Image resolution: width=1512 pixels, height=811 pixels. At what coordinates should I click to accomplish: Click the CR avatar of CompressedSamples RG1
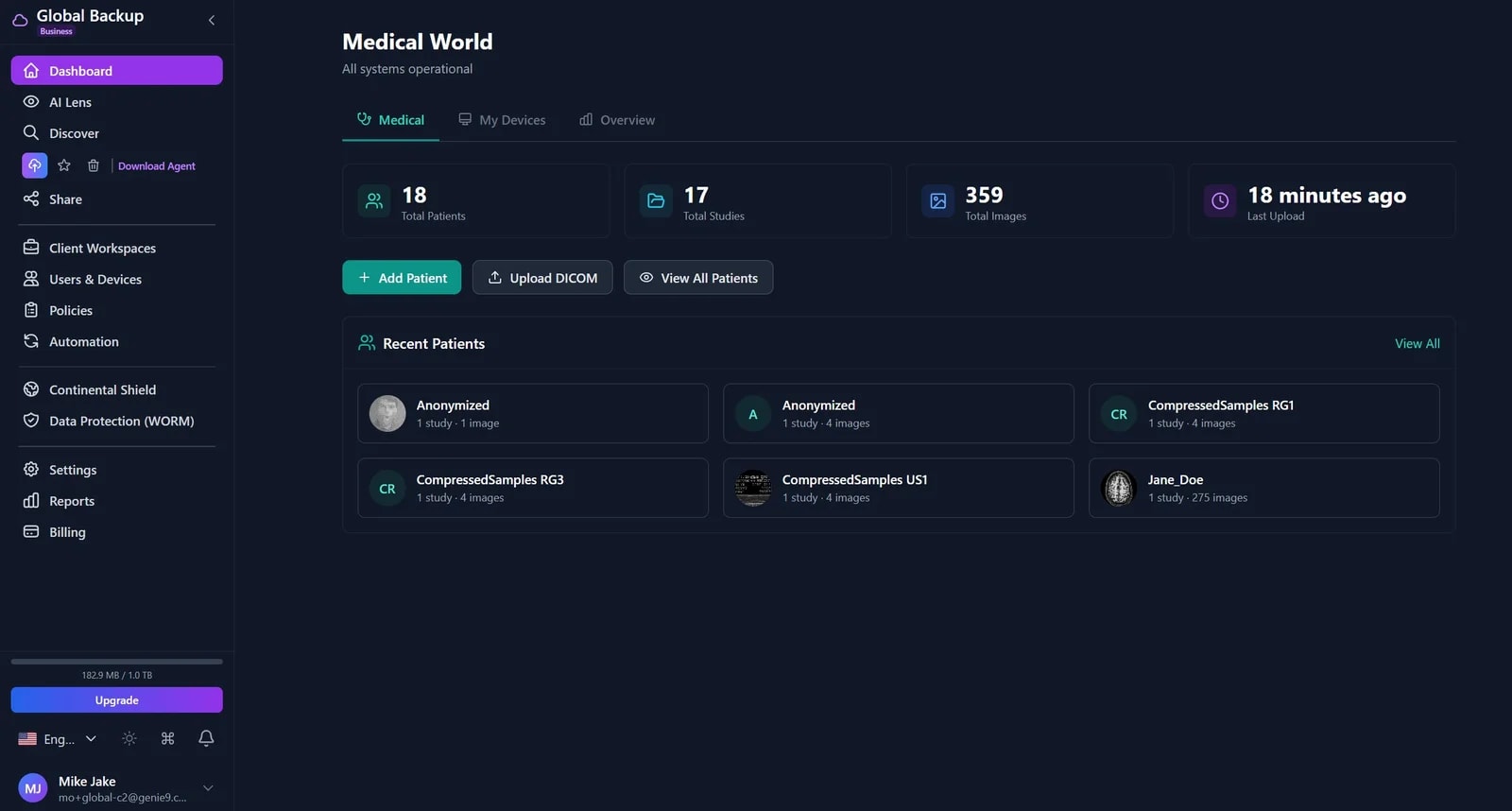point(1119,414)
